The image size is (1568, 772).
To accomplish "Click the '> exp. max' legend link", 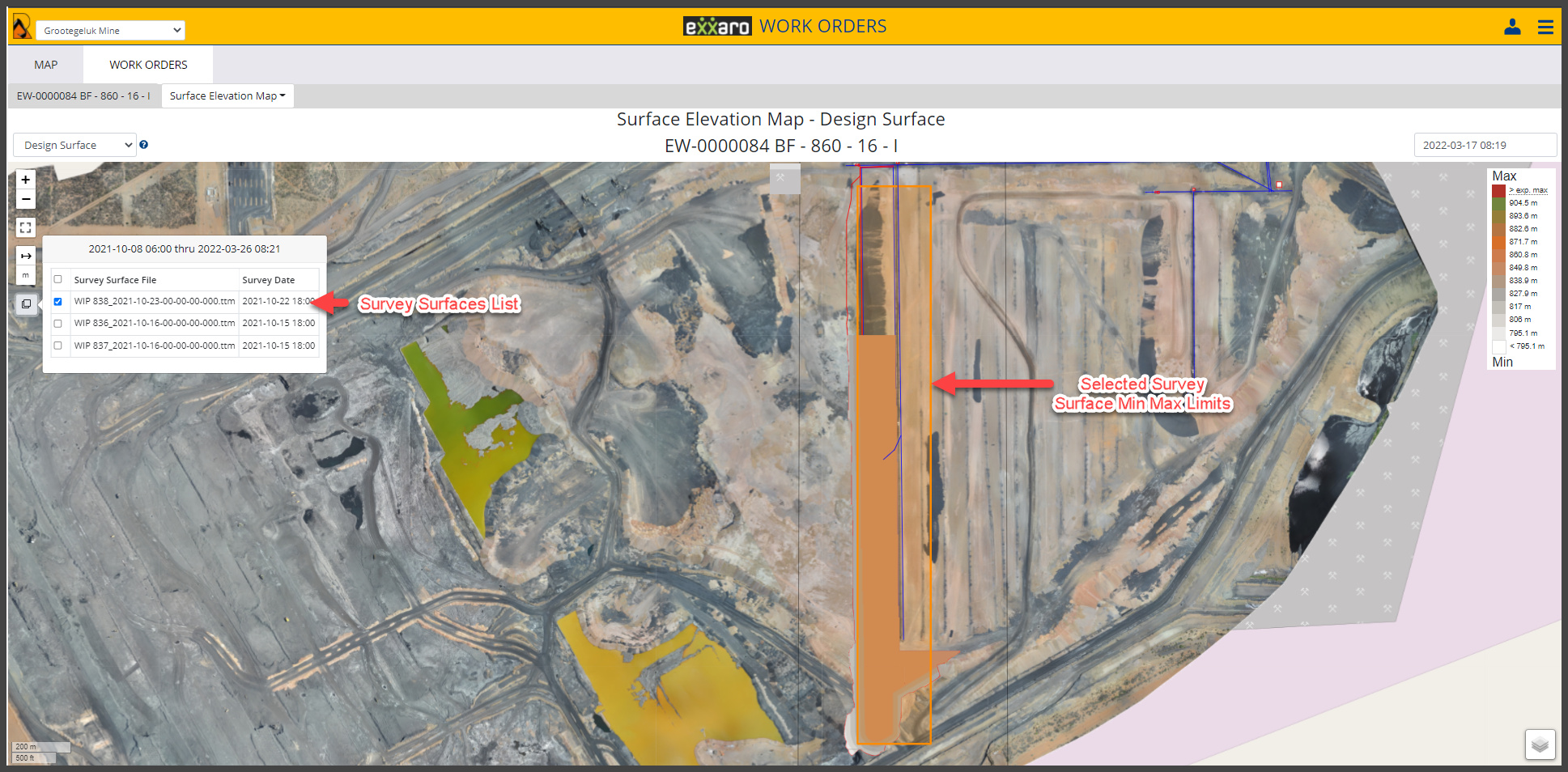I will 1528,190.
